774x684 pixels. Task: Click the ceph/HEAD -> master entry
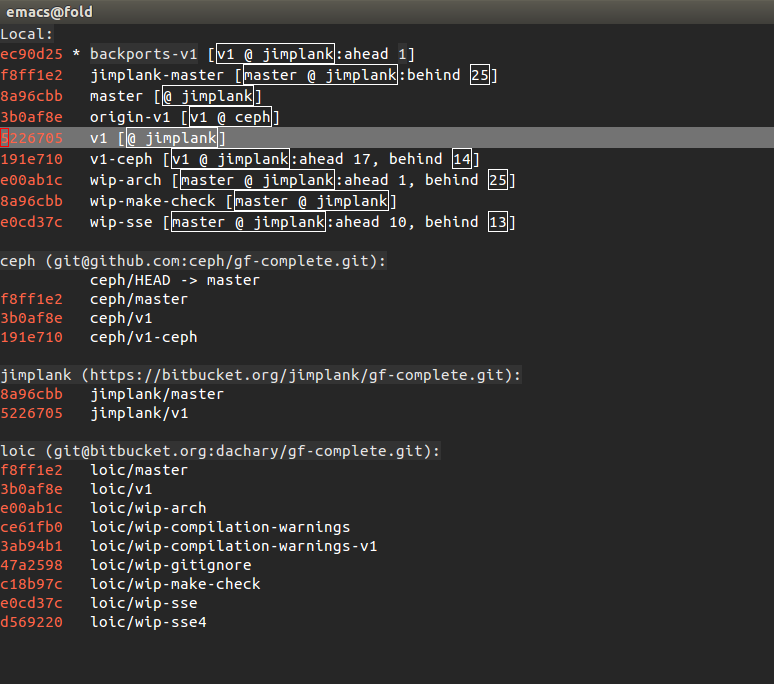click(x=175, y=280)
